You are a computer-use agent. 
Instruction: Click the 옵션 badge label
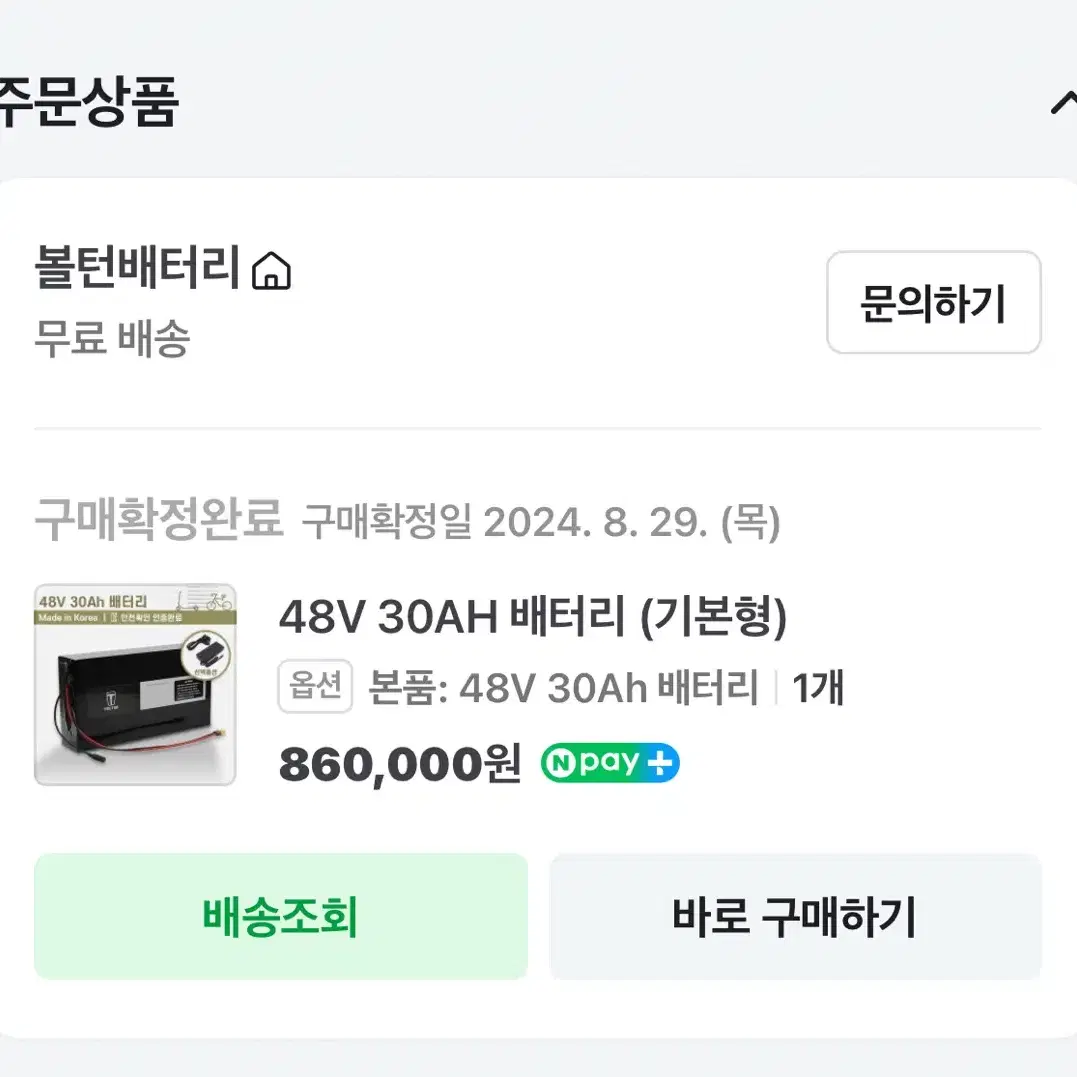315,687
